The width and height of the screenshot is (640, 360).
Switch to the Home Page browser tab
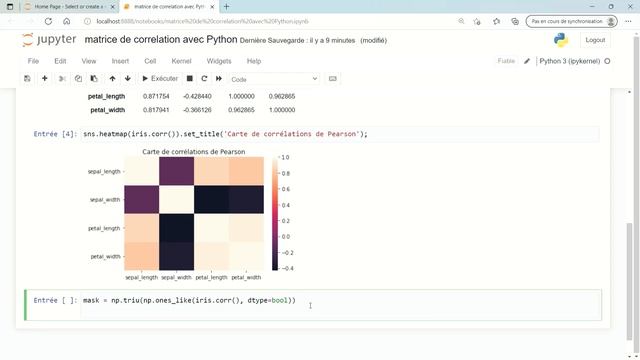click(69, 7)
